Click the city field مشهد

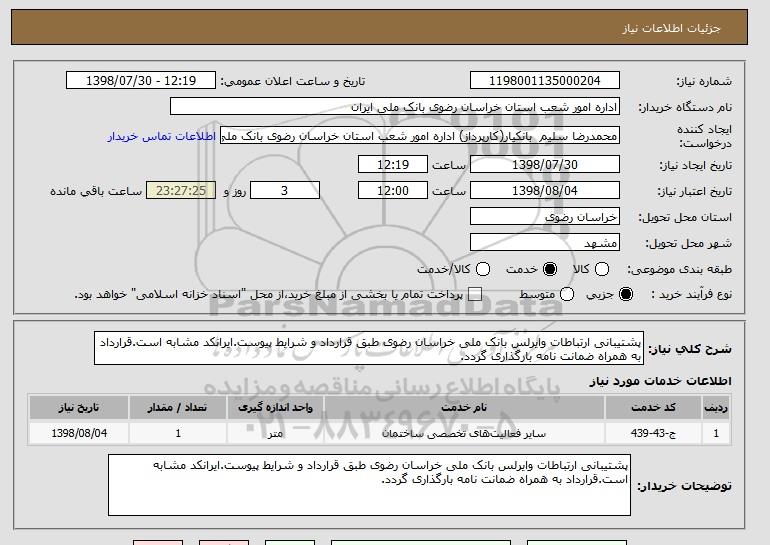pyautogui.click(x=545, y=243)
